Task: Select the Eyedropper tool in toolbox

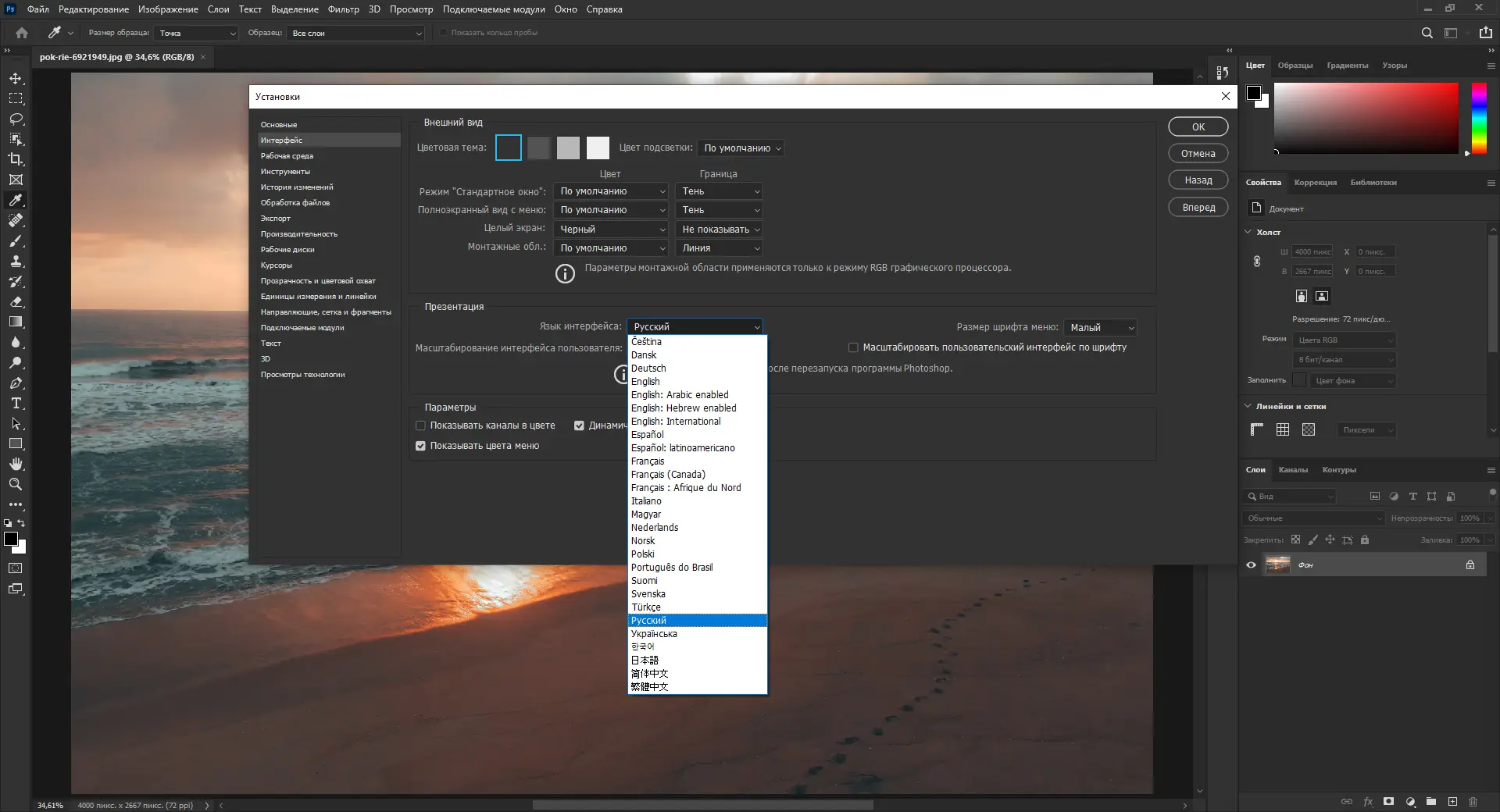Action: click(x=16, y=200)
